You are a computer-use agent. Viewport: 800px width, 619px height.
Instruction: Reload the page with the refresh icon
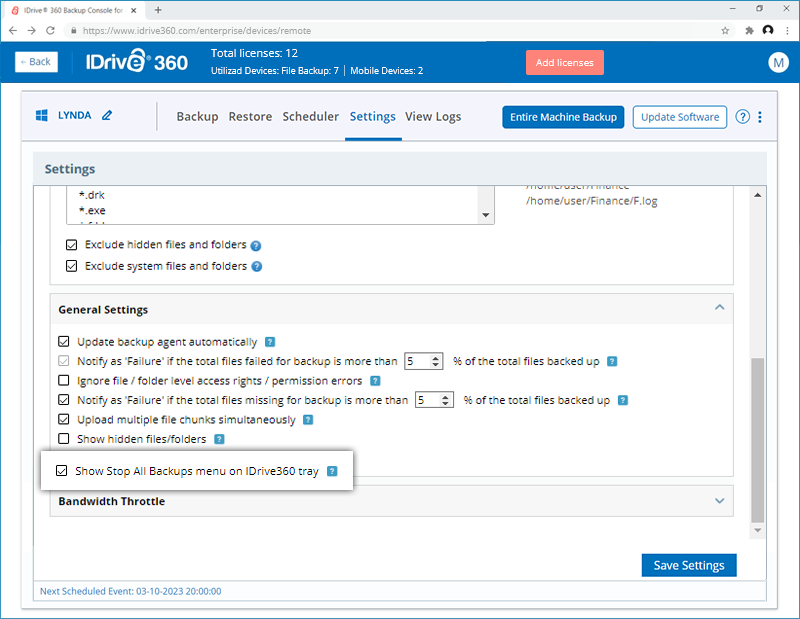50,31
